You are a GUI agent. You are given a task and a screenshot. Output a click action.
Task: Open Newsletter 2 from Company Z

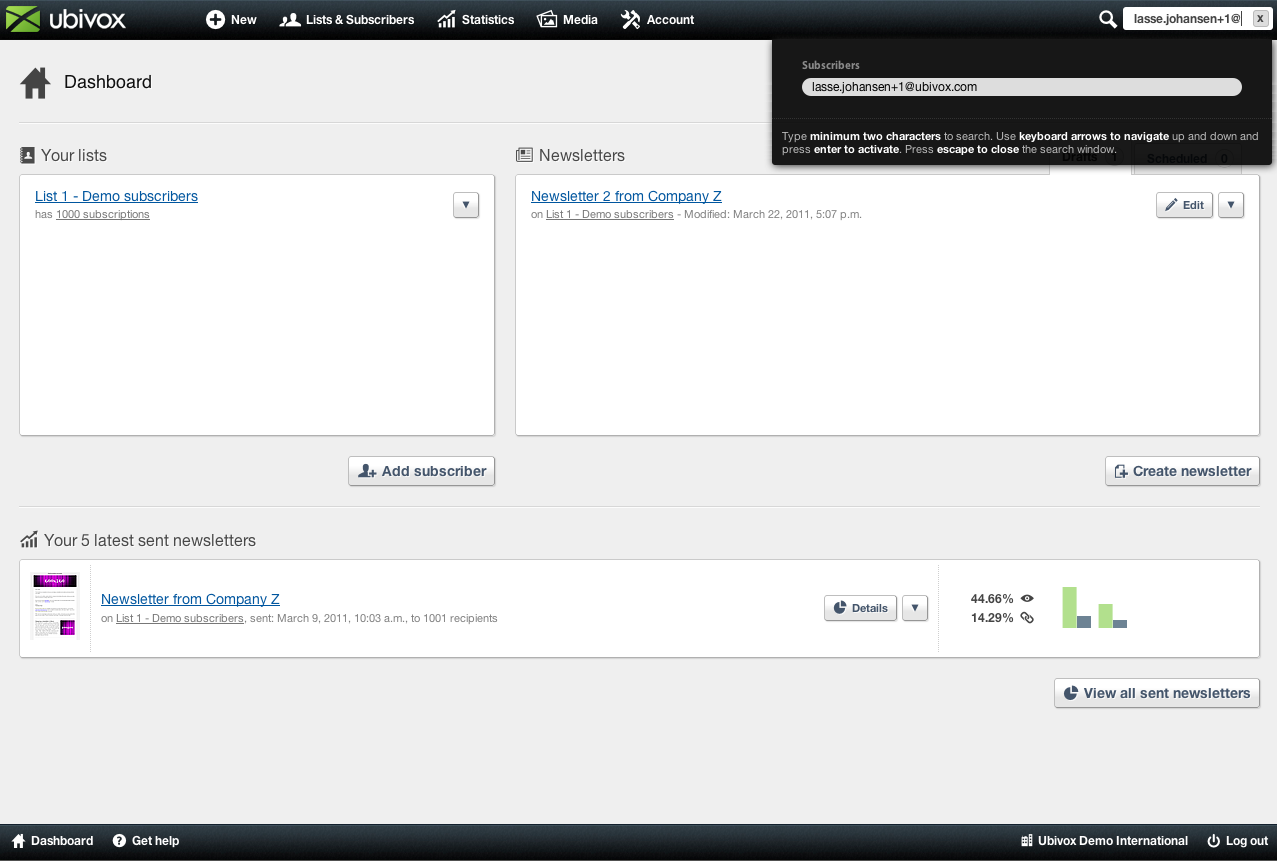pos(626,196)
